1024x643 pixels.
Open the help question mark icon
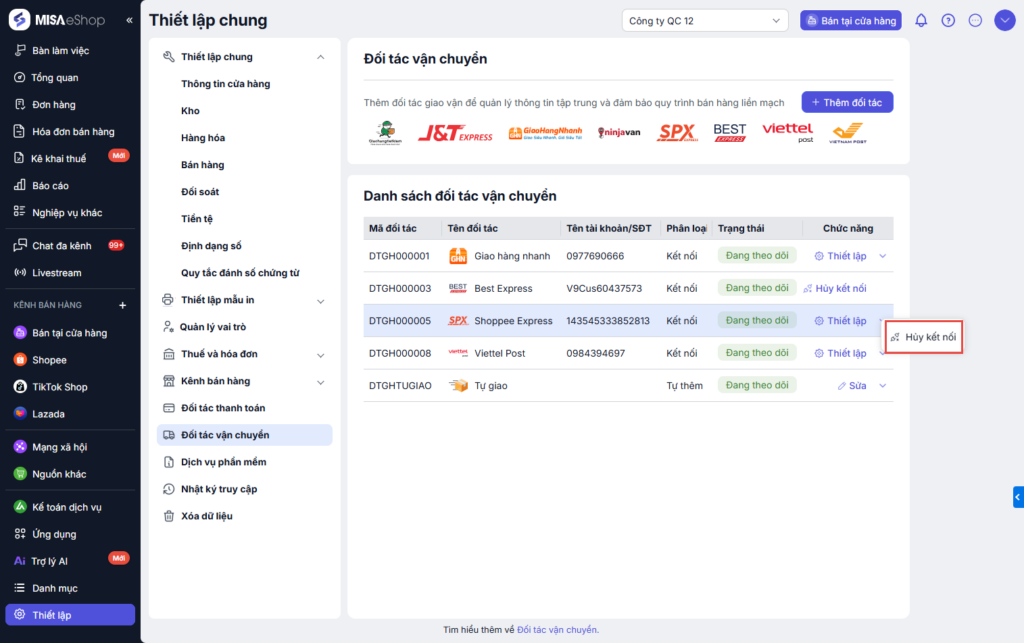[948, 20]
